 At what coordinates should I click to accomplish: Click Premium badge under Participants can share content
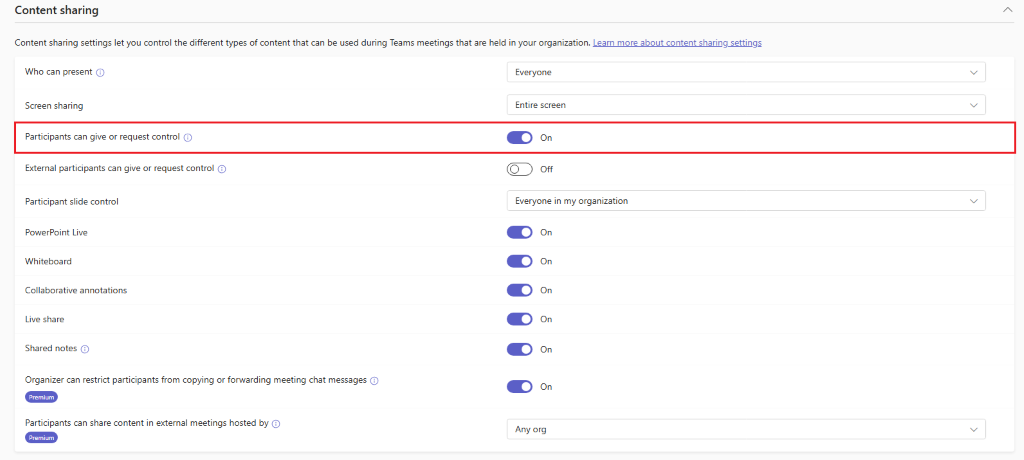[x=41, y=438]
